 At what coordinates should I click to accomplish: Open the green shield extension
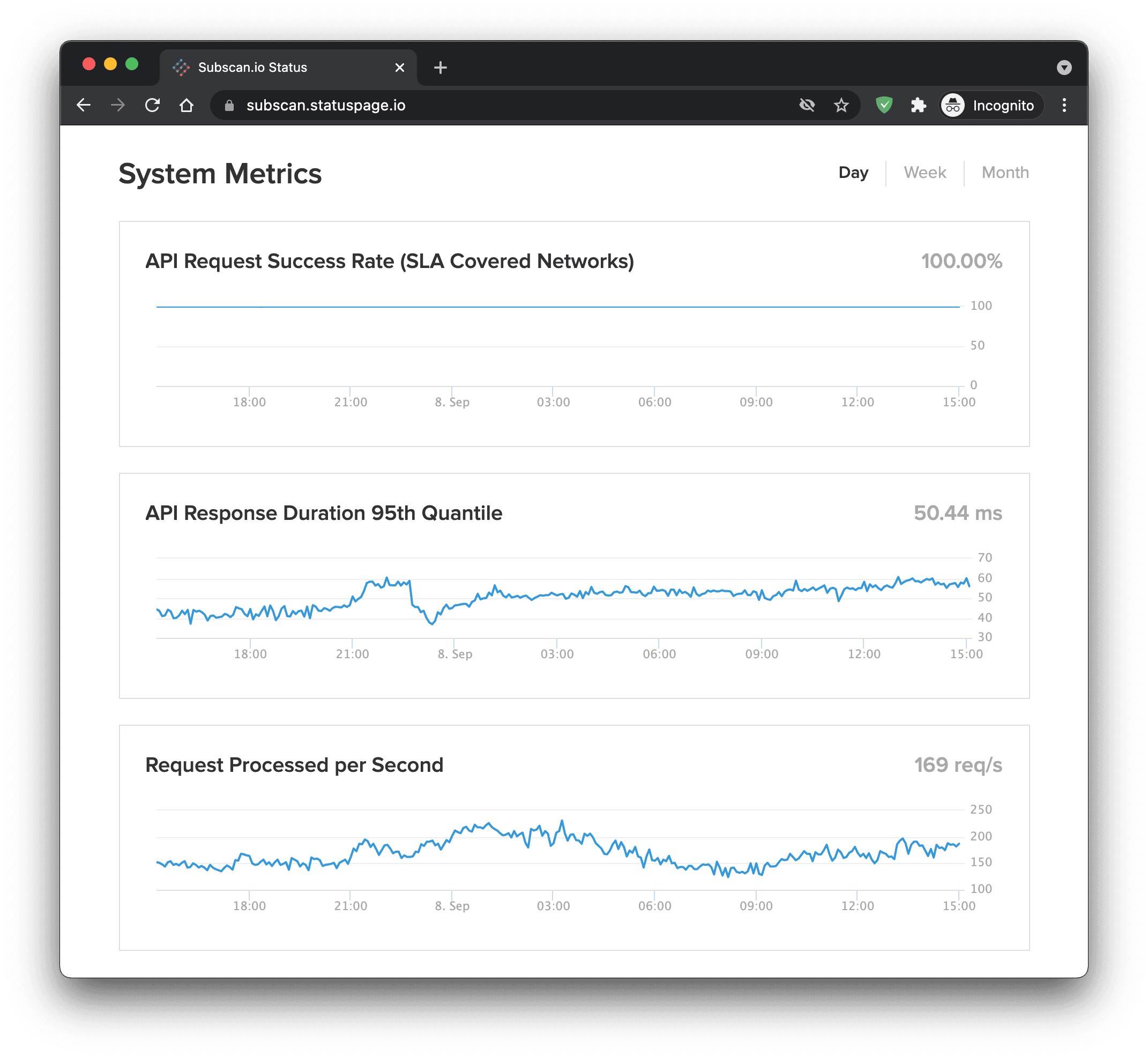[884, 105]
